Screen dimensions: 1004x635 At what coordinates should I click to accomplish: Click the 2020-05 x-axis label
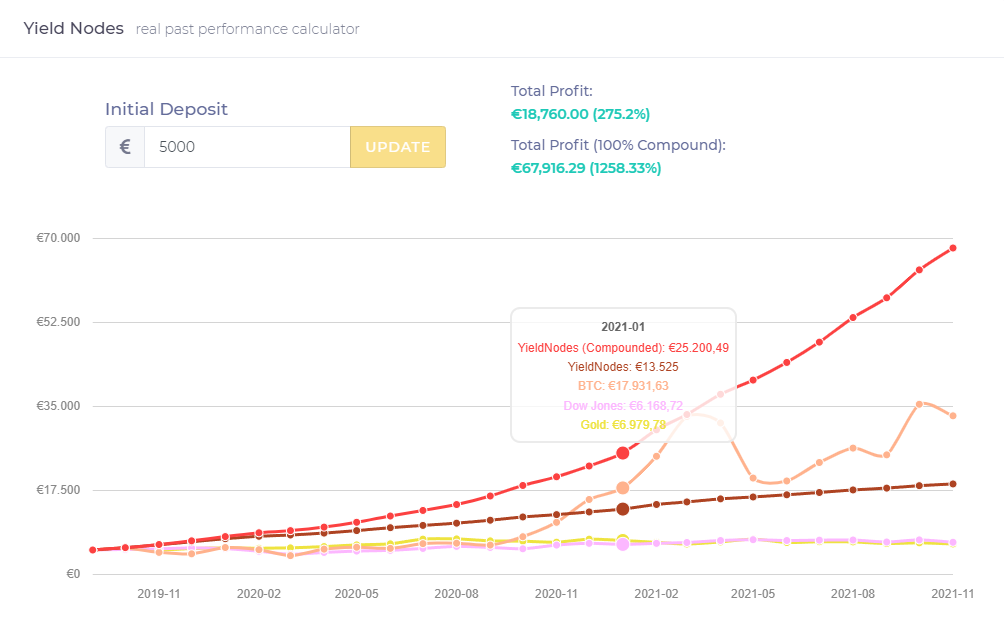tap(357, 594)
